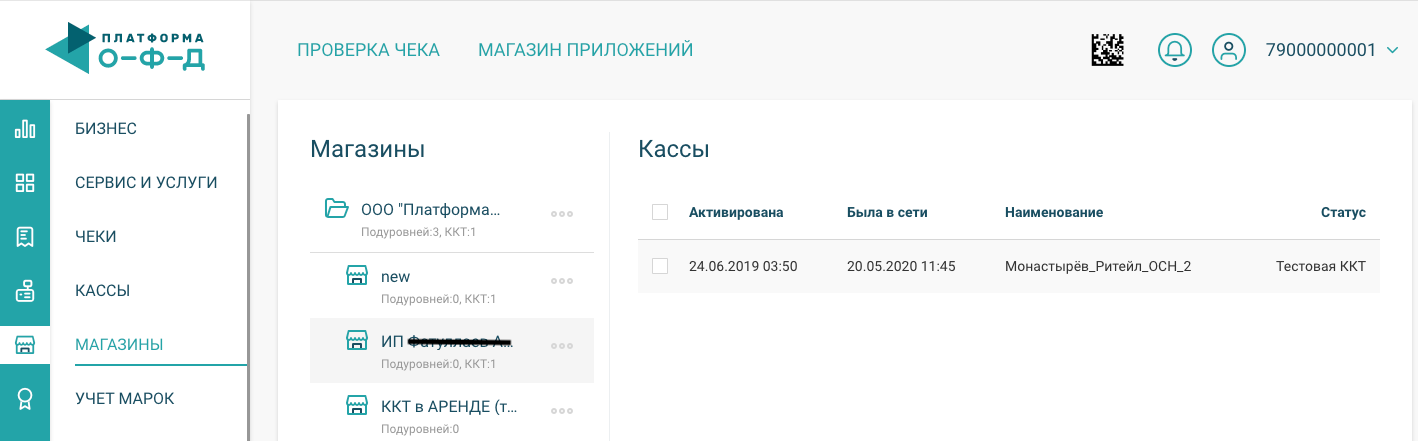Go to ЧЕКИ menu item

pyautogui.click(x=96, y=237)
